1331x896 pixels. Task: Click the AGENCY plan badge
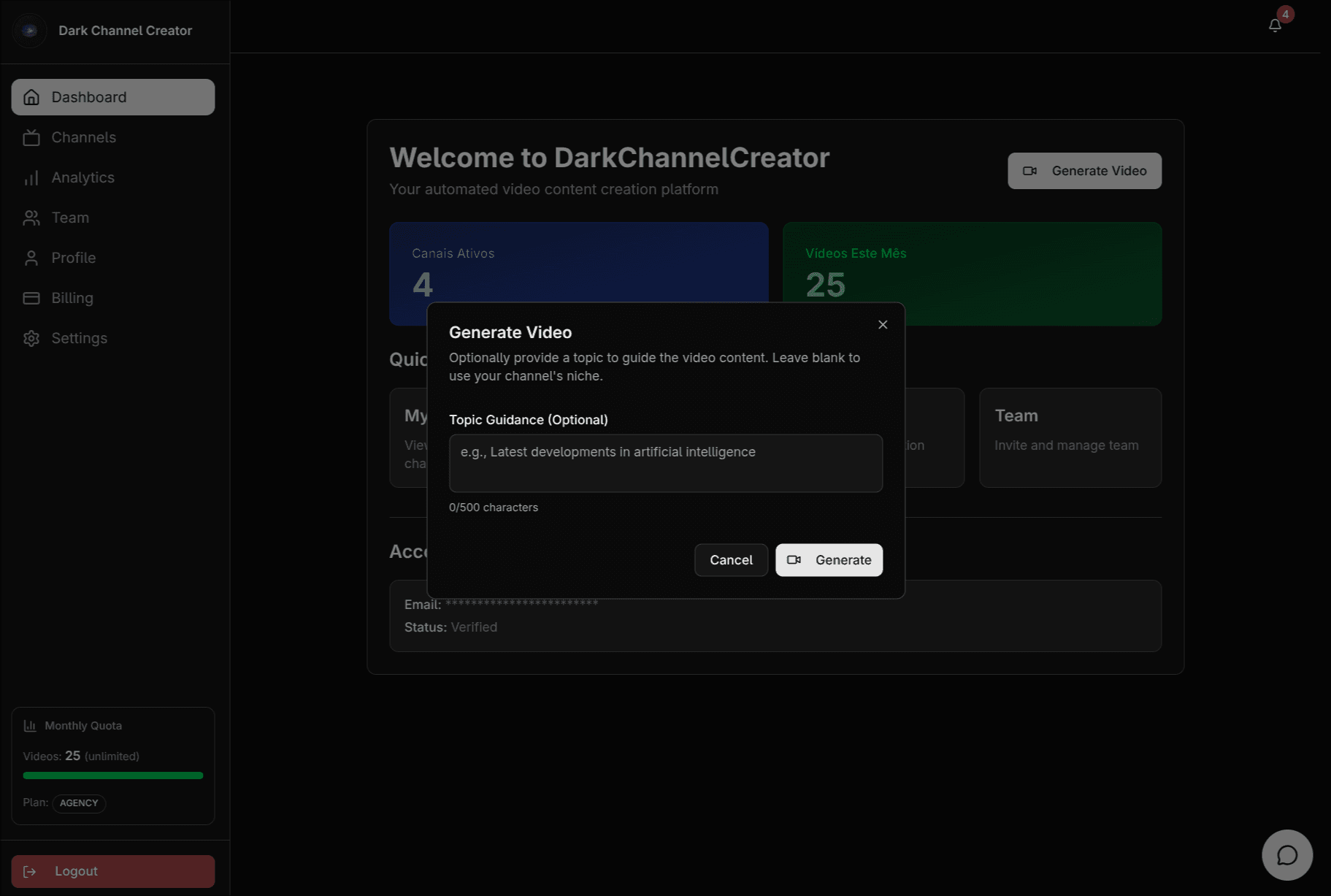pyautogui.click(x=79, y=803)
